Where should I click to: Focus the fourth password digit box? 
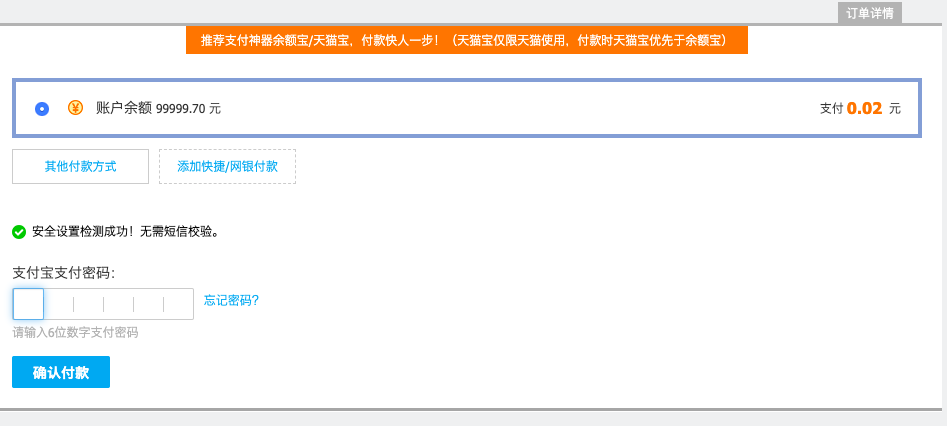coord(118,304)
